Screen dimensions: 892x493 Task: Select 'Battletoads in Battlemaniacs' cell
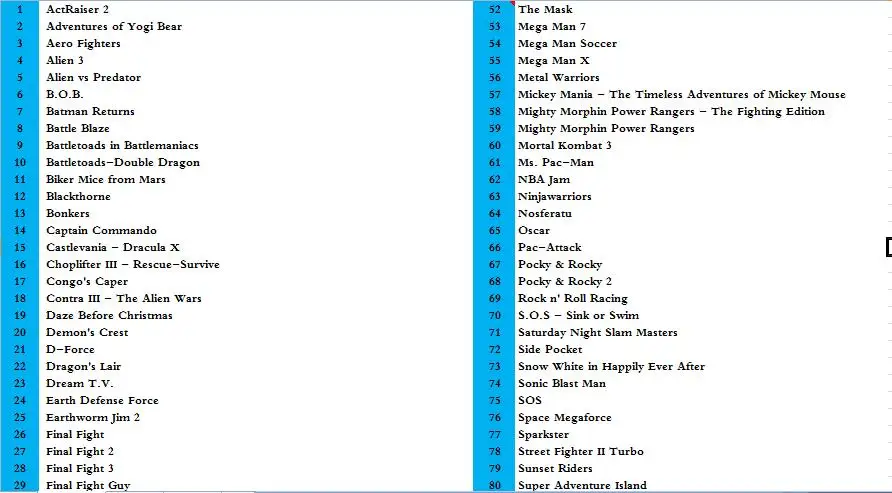tap(122, 146)
